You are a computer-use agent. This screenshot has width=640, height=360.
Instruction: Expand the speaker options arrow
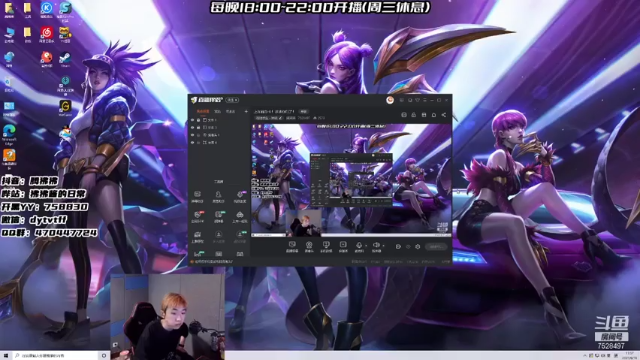pos(383,246)
